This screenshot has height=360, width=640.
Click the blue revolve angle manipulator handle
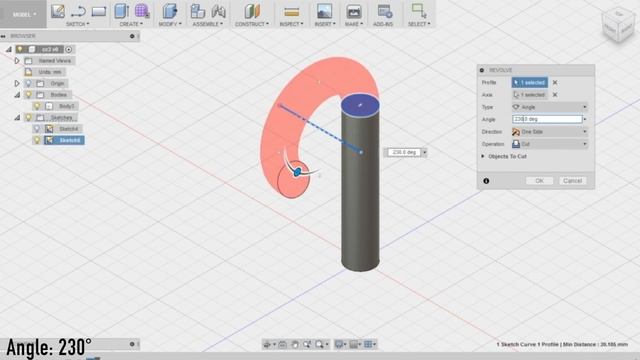(298, 172)
